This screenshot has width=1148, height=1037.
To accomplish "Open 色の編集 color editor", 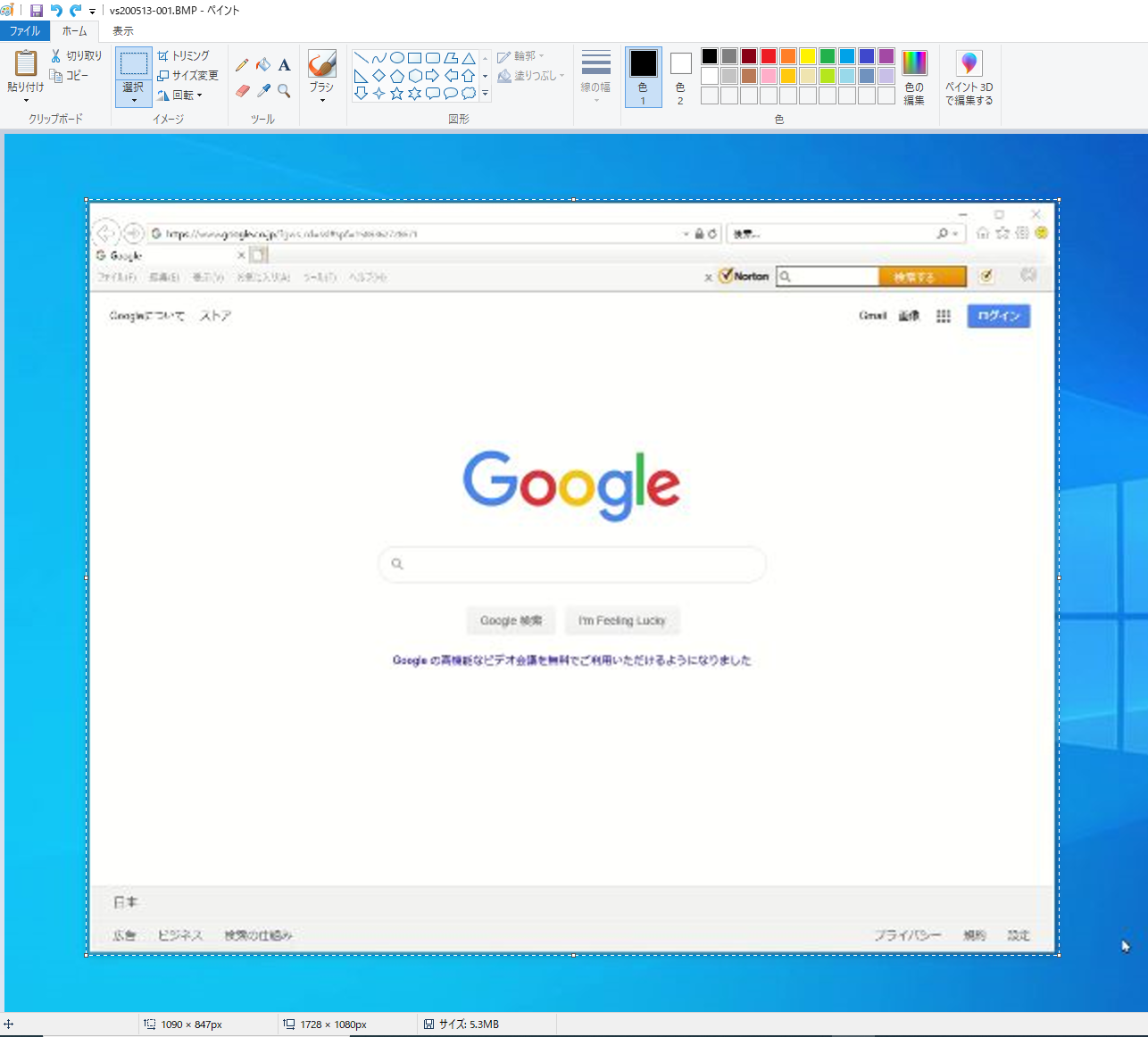I will [914, 77].
